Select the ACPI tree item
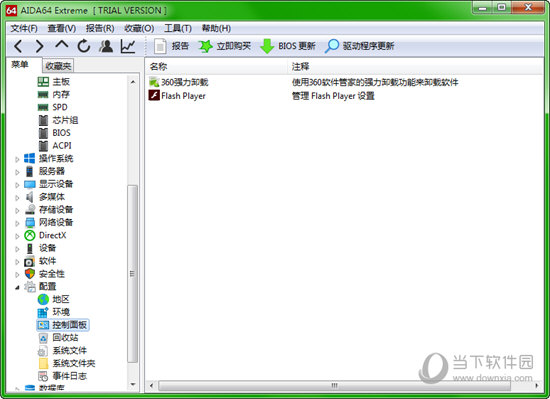 (55, 146)
